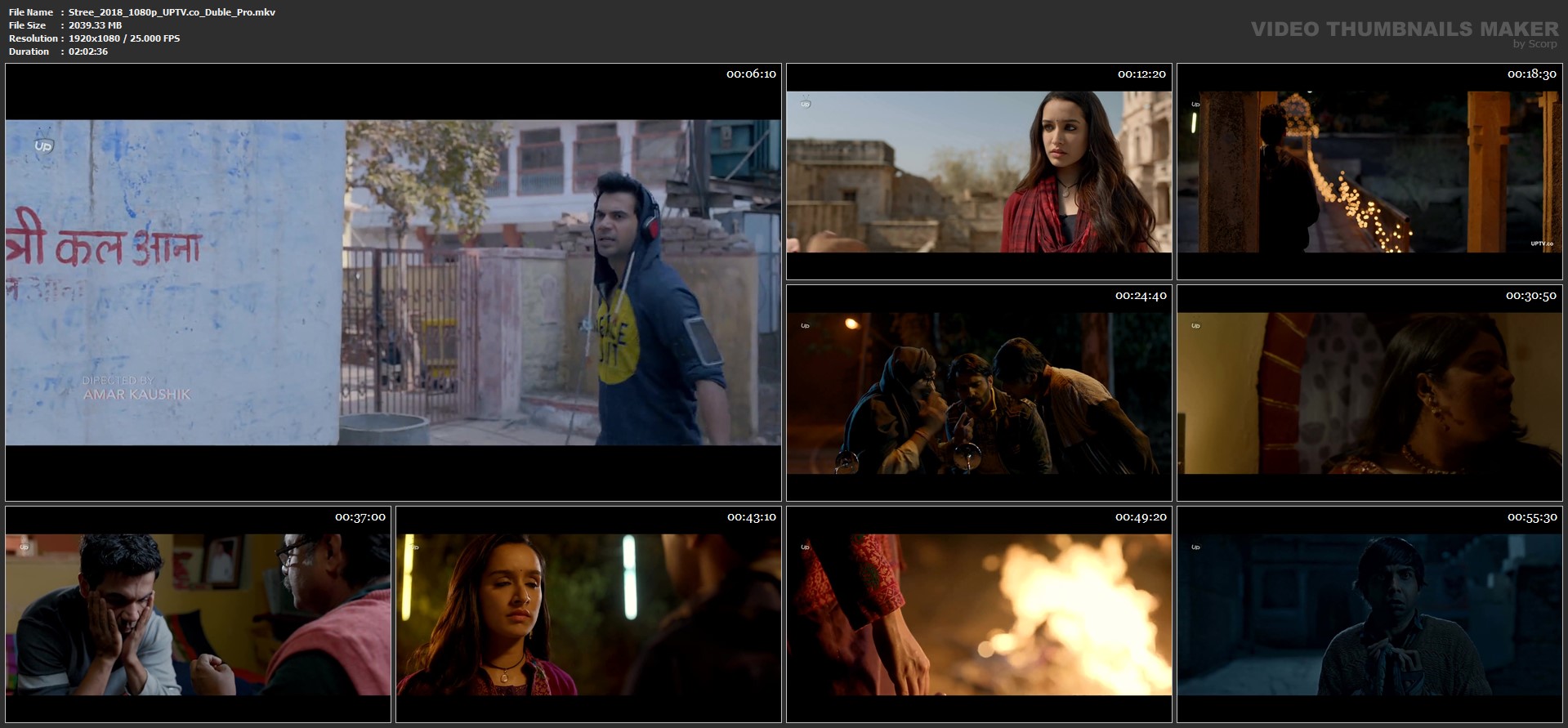
Task: Open the thumbnail stamped 00:12:20
Action: 979,172
